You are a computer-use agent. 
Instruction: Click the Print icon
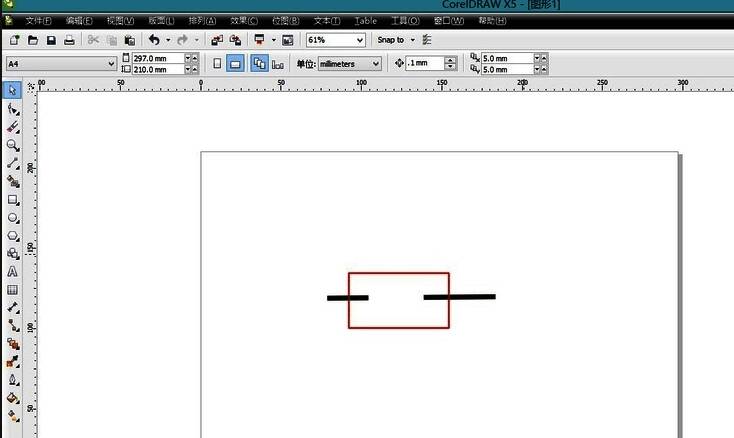69,40
